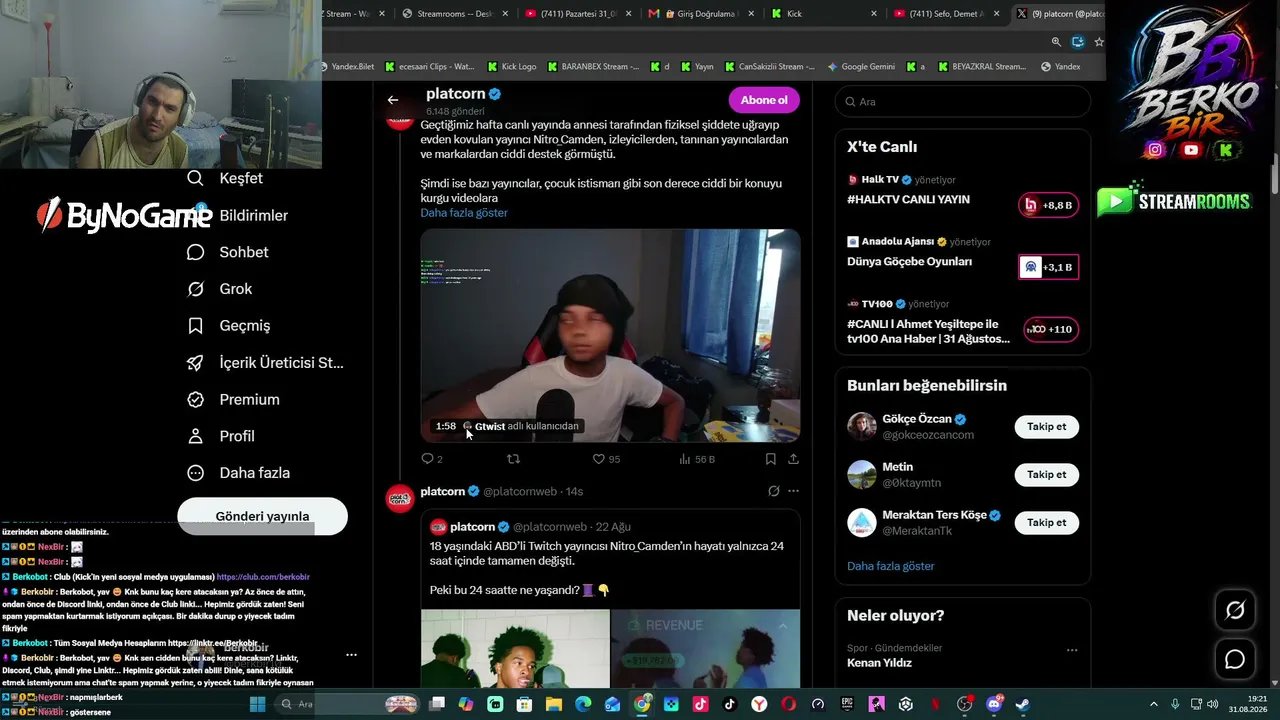
Task: Click the install app icon in address bar
Action: pyautogui.click(x=1077, y=42)
